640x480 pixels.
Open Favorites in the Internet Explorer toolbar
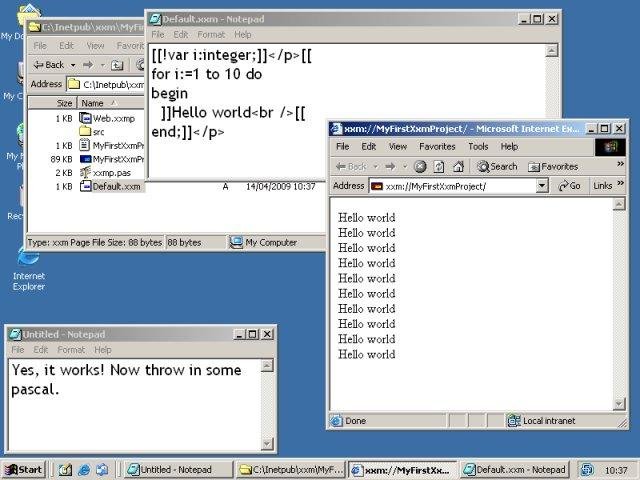(x=553, y=167)
